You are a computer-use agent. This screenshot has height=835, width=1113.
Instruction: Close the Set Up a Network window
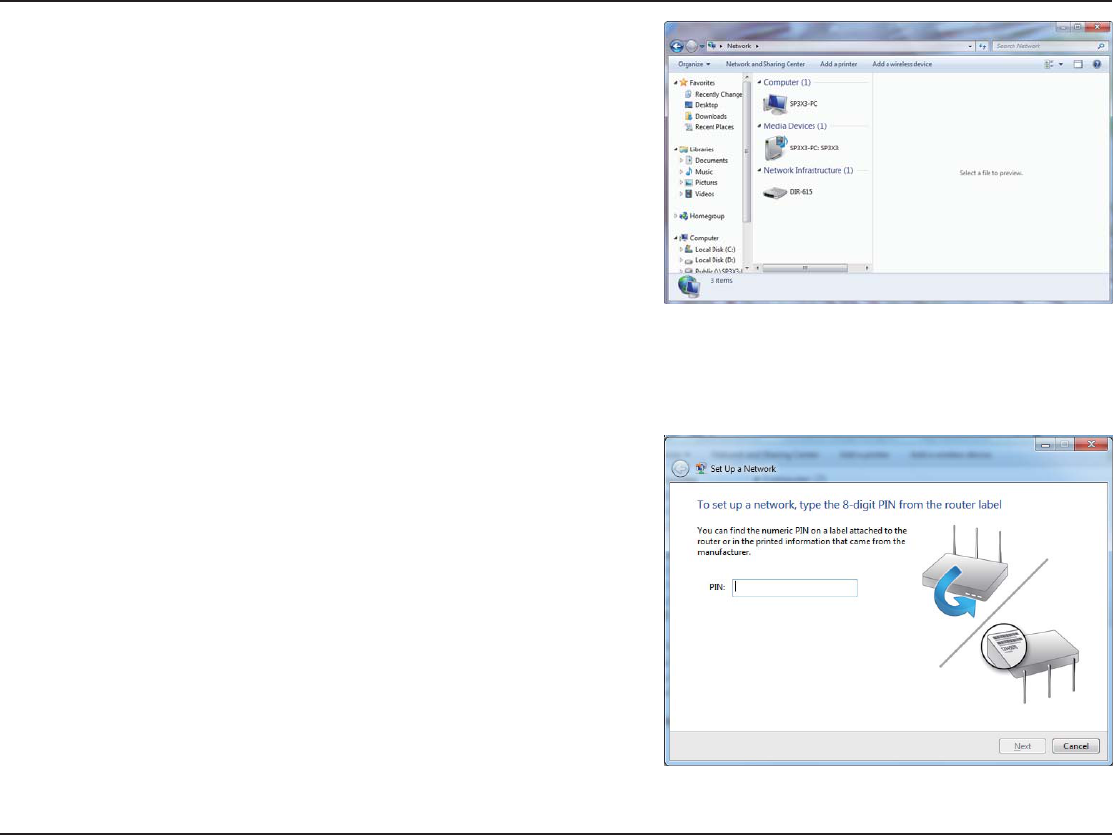pyautogui.click(x=1091, y=444)
